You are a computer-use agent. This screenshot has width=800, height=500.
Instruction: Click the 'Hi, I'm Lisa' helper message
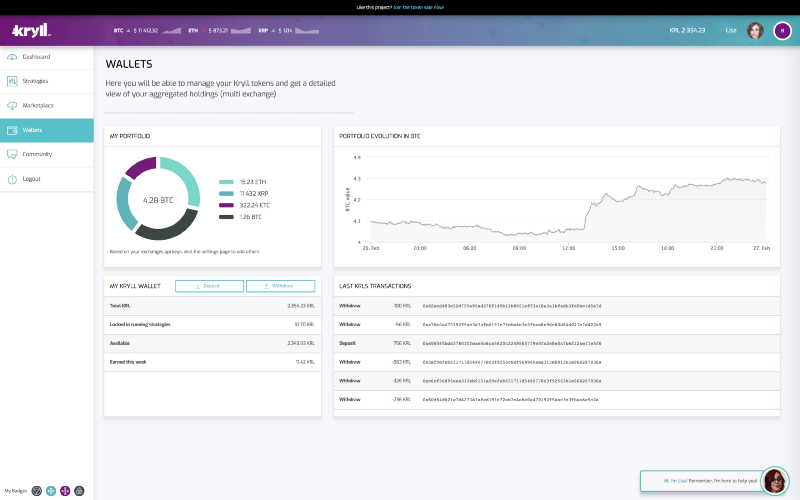(710, 481)
